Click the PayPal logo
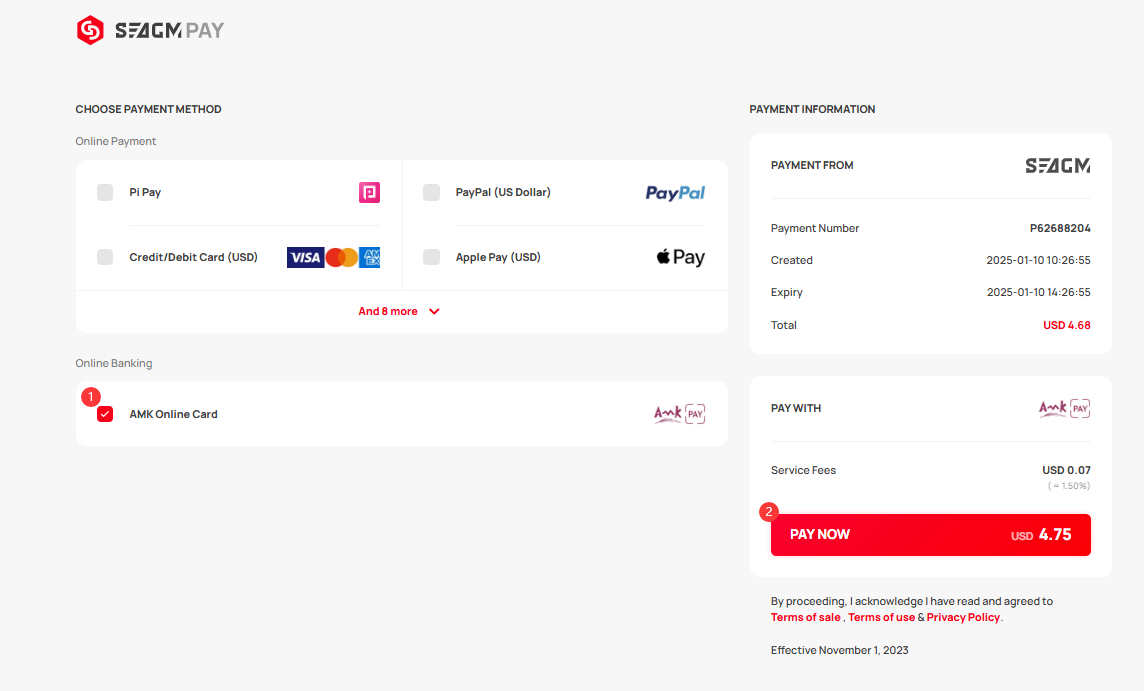Image resolution: width=1144 pixels, height=691 pixels. (x=675, y=193)
